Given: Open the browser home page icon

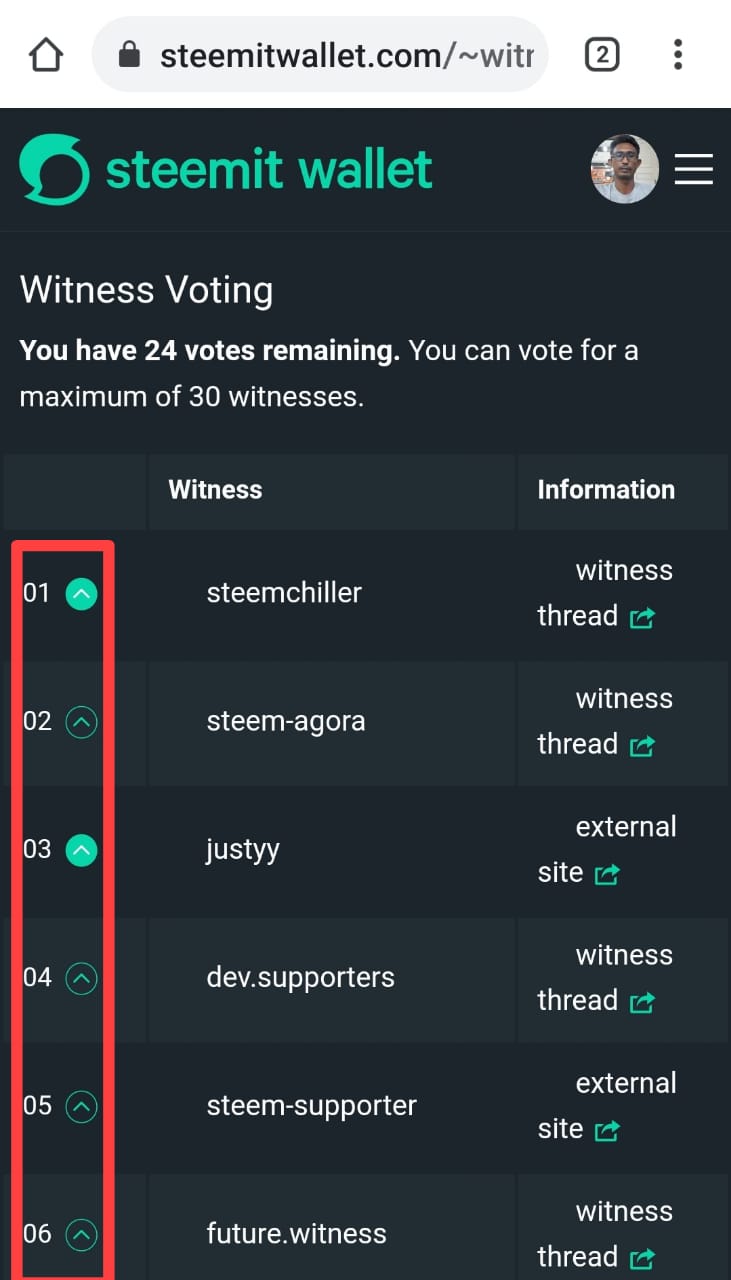Looking at the screenshot, I should (46, 55).
